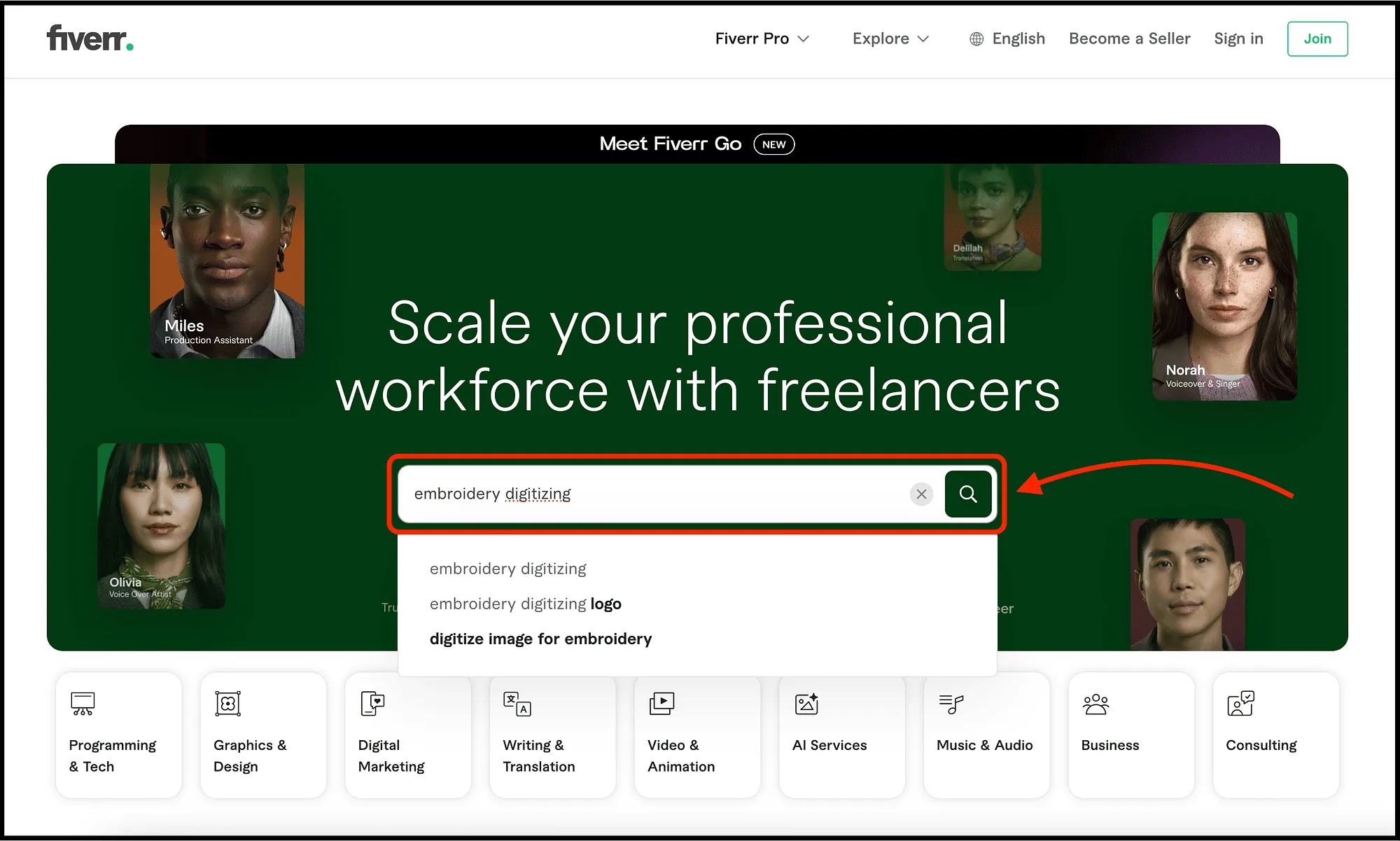Open the Writing & Translation label
The width and height of the screenshot is (1400, 841).
539,756
